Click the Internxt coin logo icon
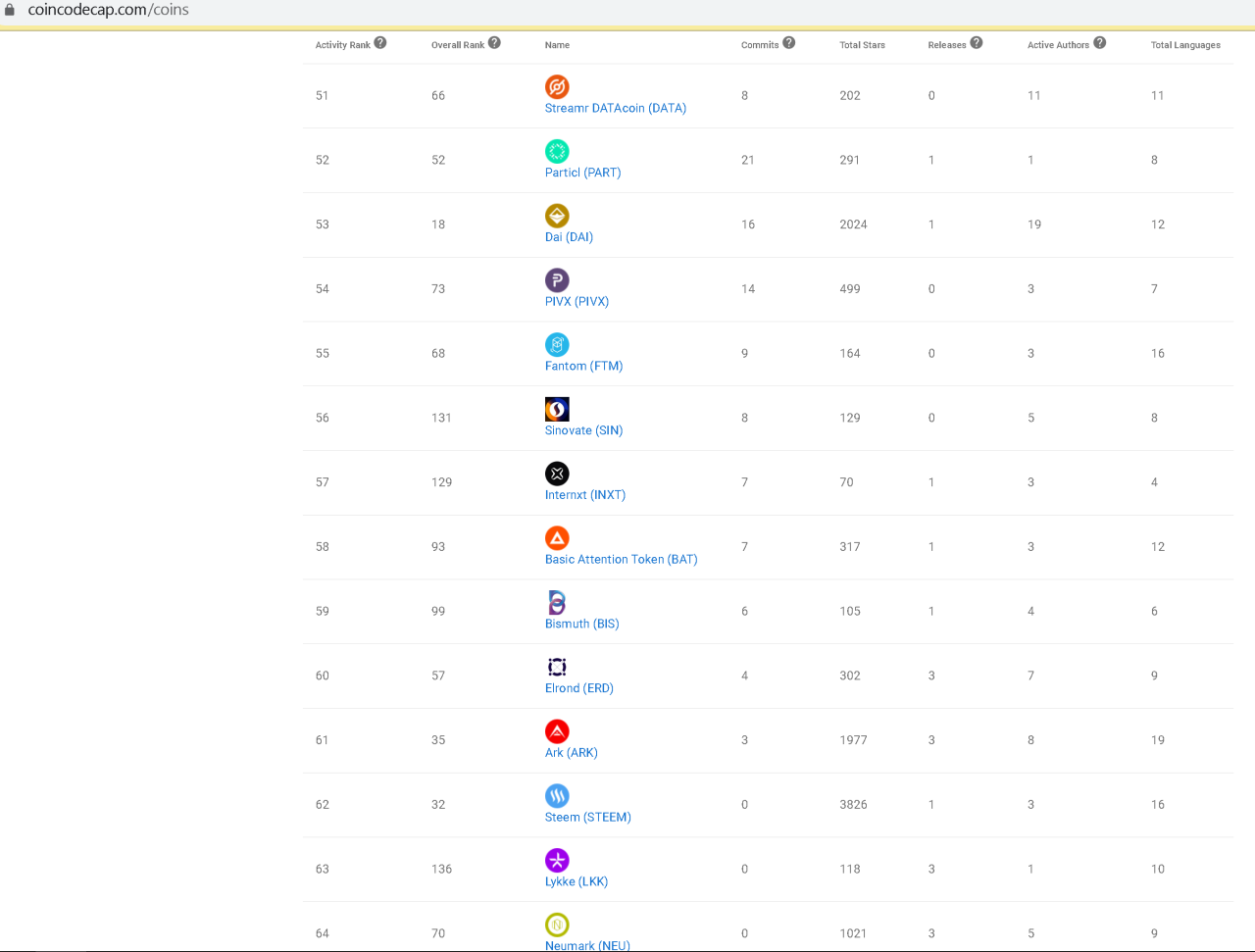Viewport: 1255px width, 952px height. pos(557,474)
